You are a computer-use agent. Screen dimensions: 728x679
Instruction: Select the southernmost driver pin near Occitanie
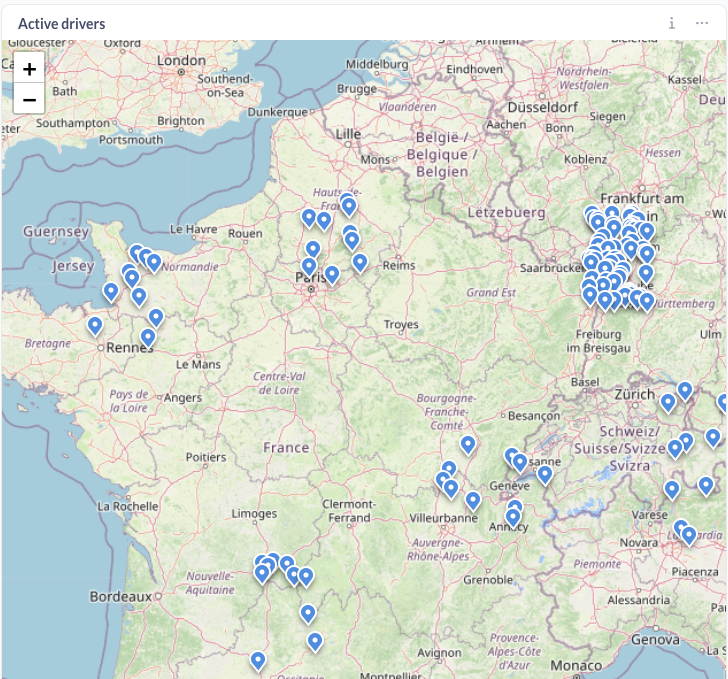point(258,660)
